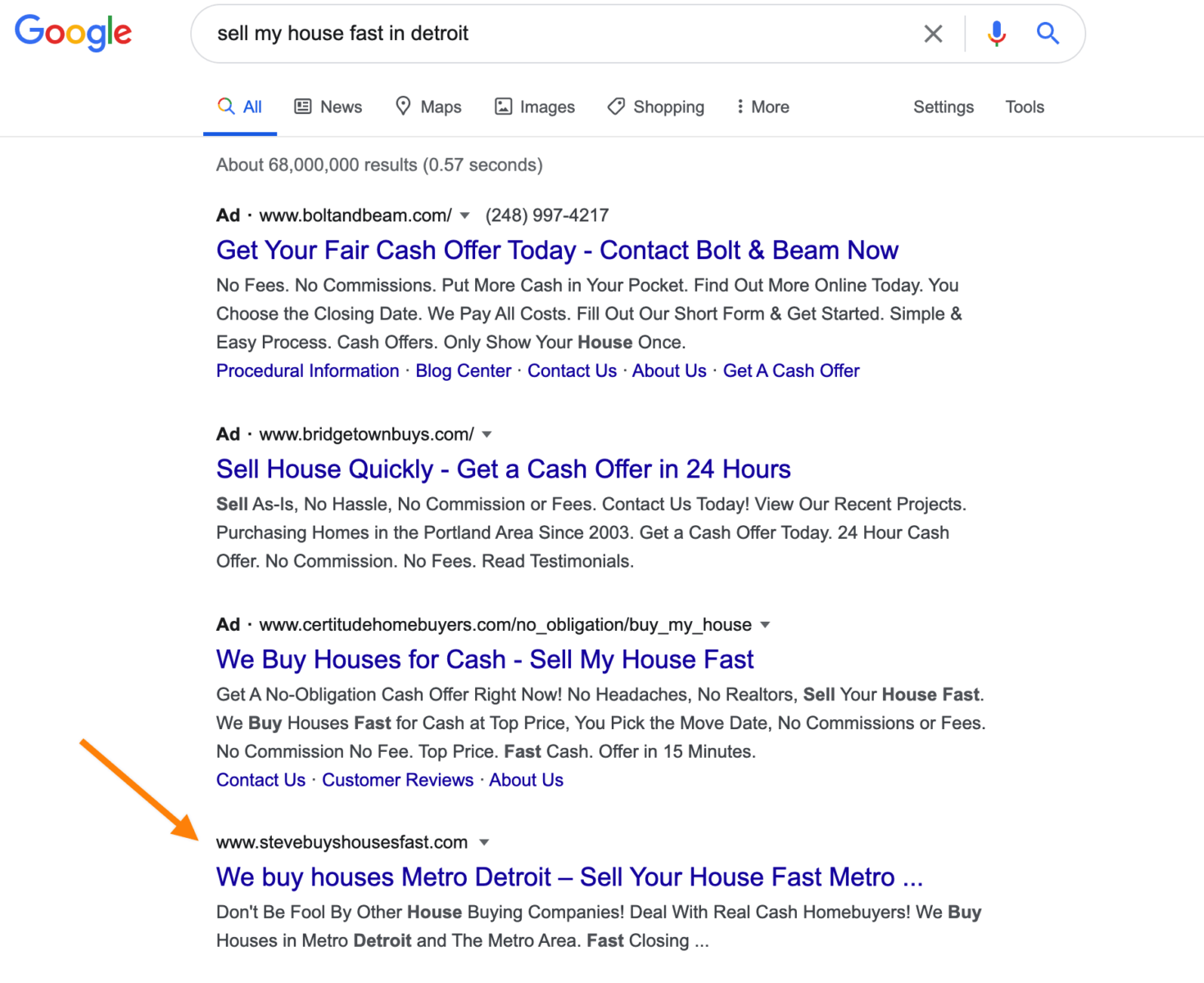Image resolution: width=1204 pixels, height=983 pixels.
Task: Click the Google logo
Action: (73, 33)
